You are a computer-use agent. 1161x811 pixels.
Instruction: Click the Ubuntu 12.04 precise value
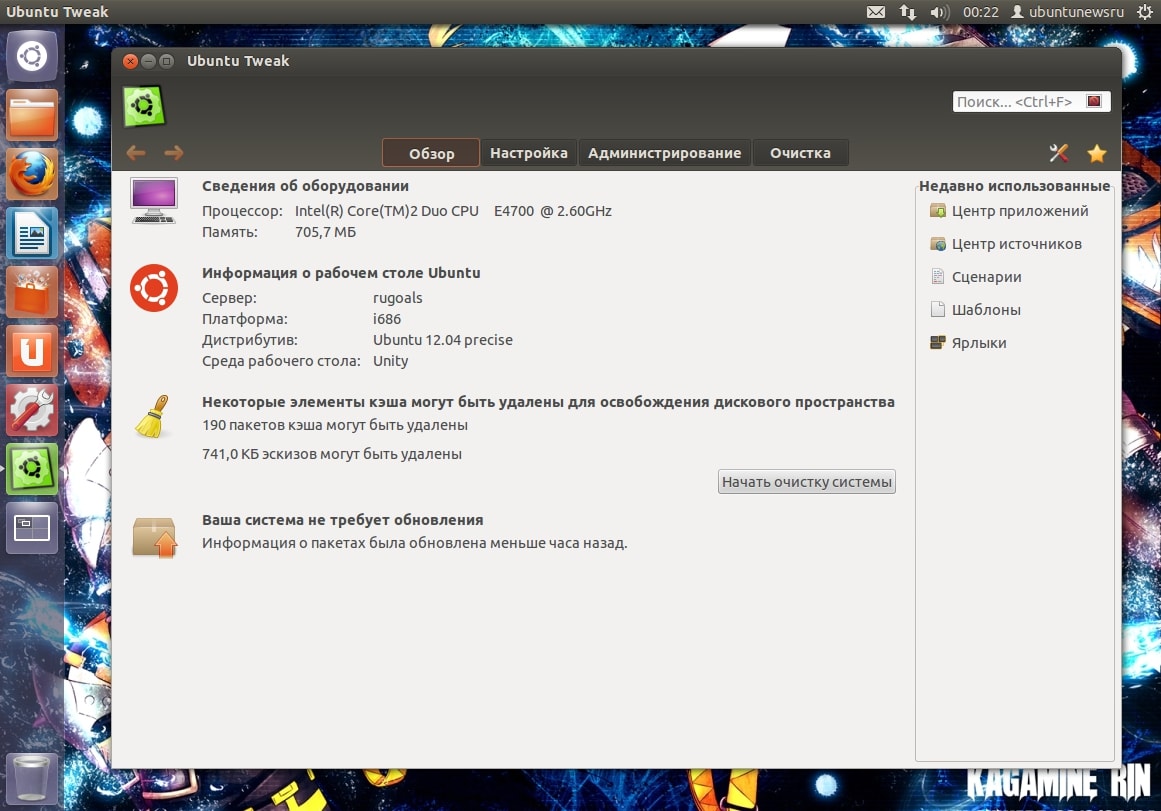pos(443,340)
